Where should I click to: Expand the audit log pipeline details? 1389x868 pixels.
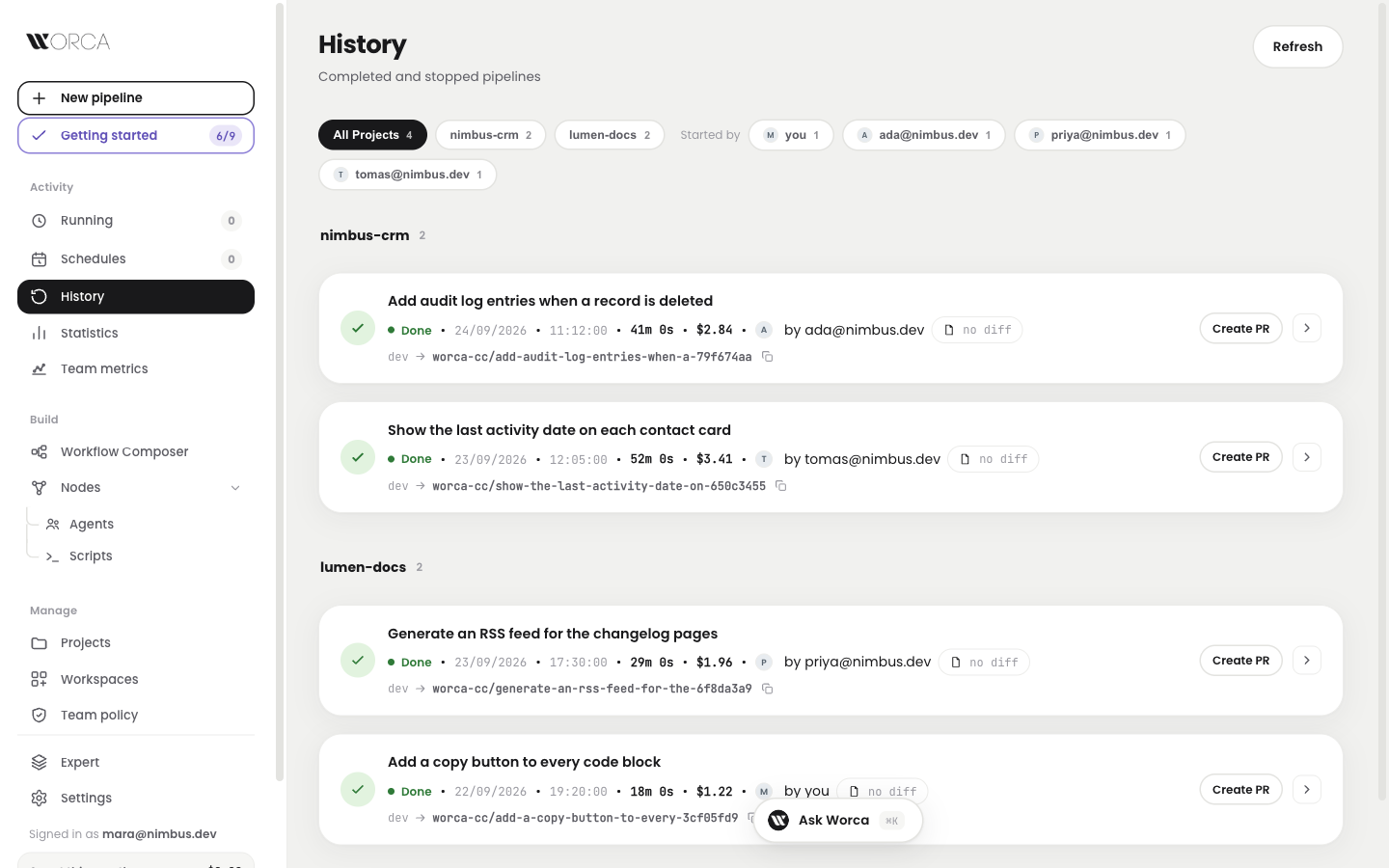coord(1307,328)
